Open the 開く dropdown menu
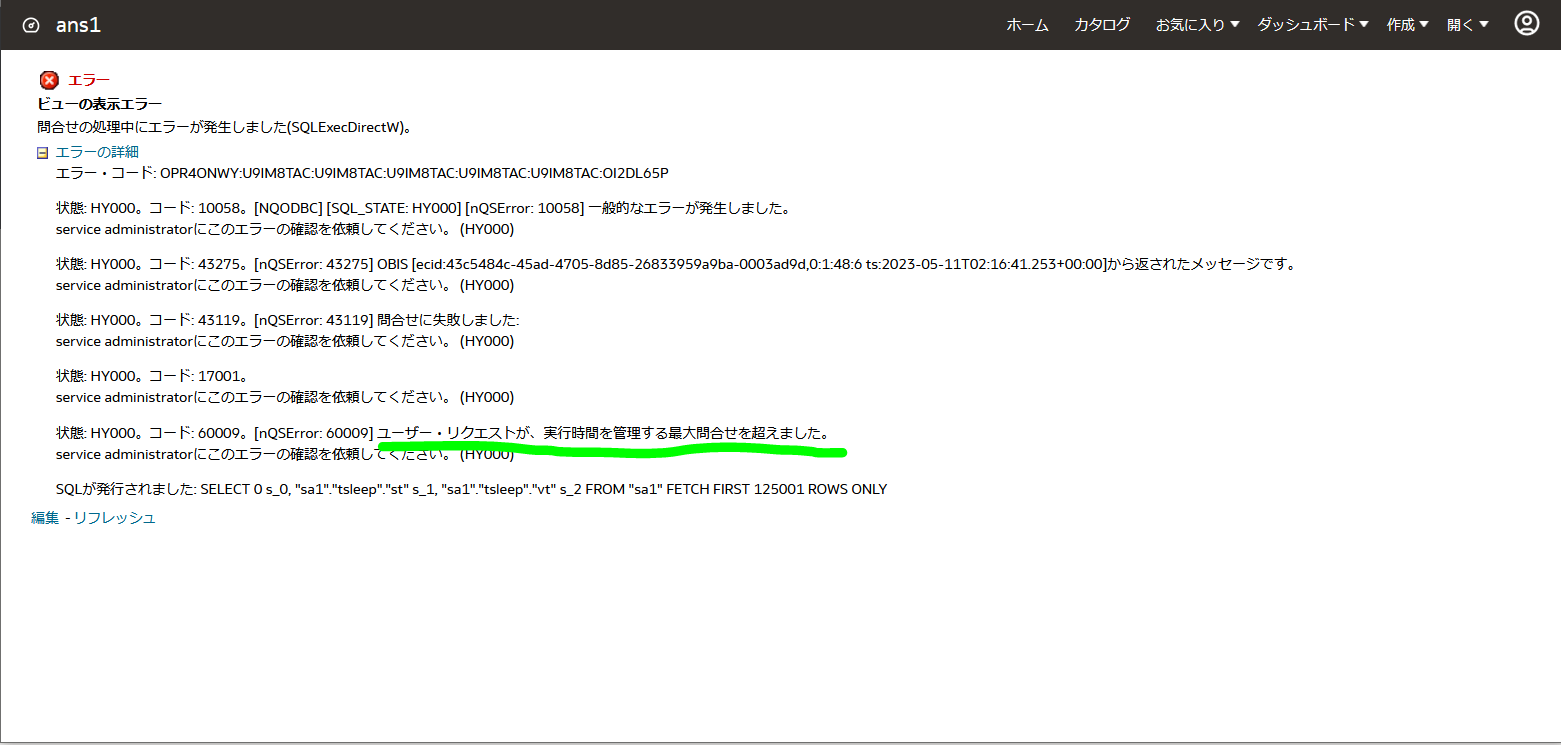Image resolution: width=1561 pixels, height=745 pixels. coord(1468,25)
